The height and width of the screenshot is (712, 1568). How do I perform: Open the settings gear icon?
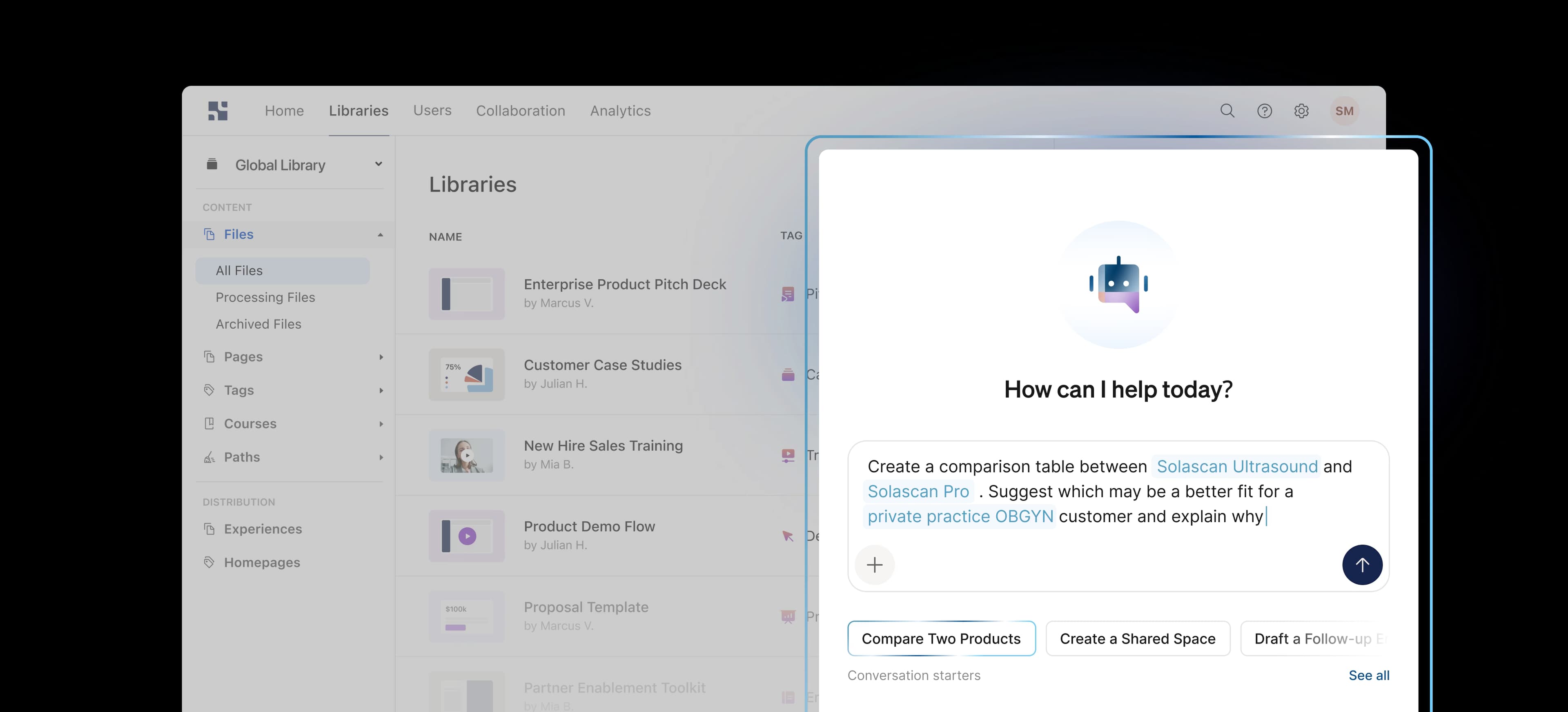(1301, 111)
